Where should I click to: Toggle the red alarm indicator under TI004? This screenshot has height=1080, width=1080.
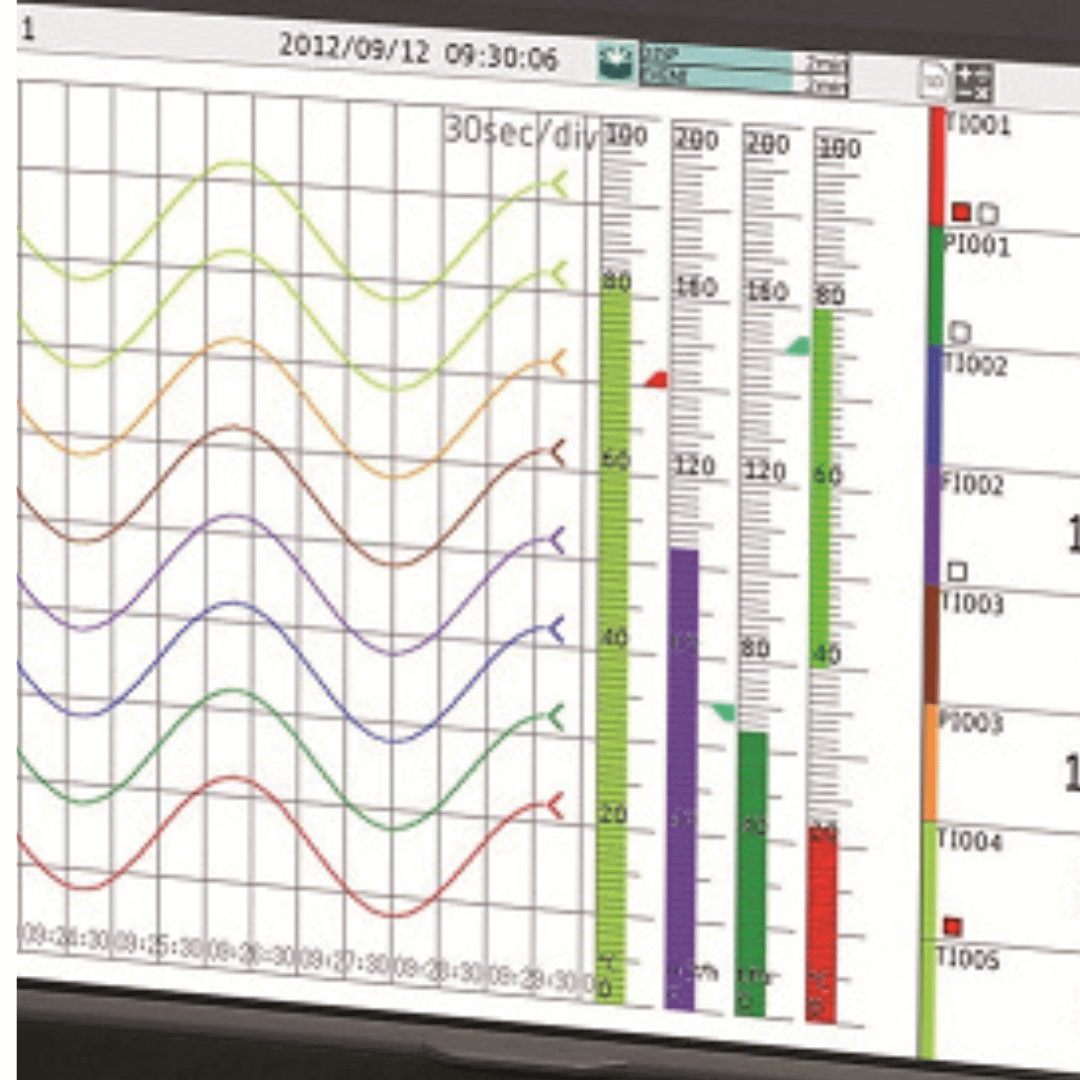click(x=952, y=926)
